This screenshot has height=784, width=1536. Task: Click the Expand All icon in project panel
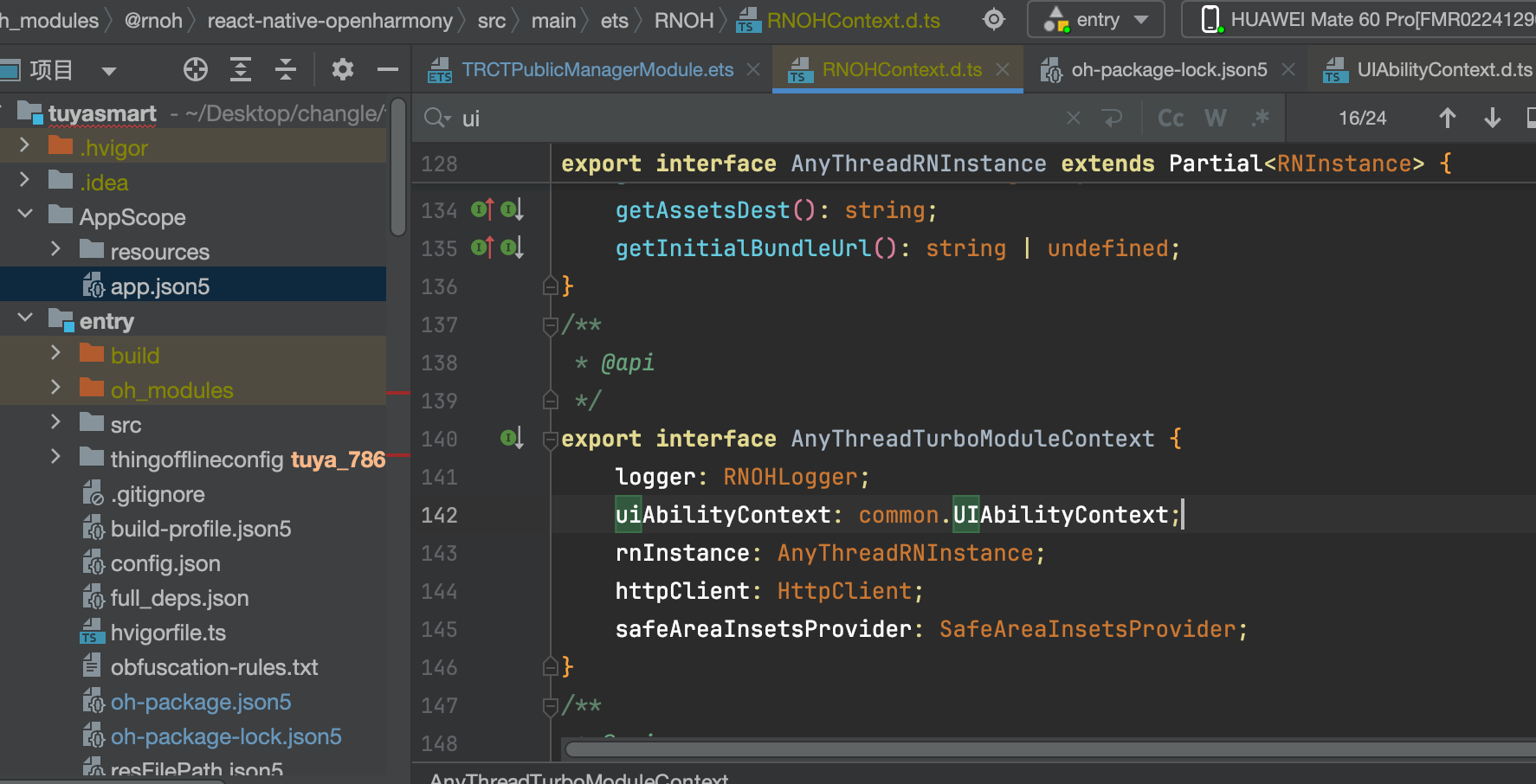[x=241, y=70]
